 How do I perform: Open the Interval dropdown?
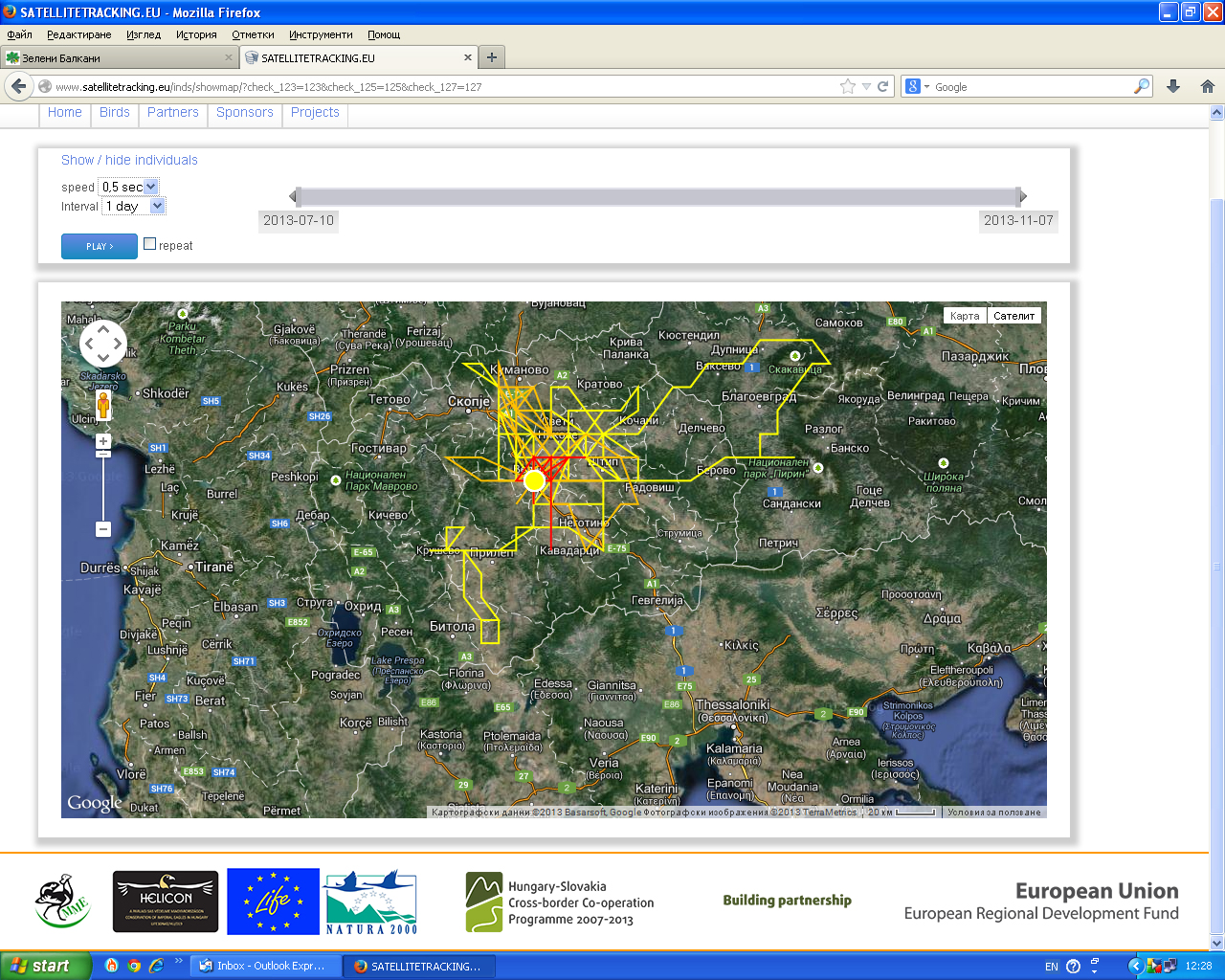134,207
